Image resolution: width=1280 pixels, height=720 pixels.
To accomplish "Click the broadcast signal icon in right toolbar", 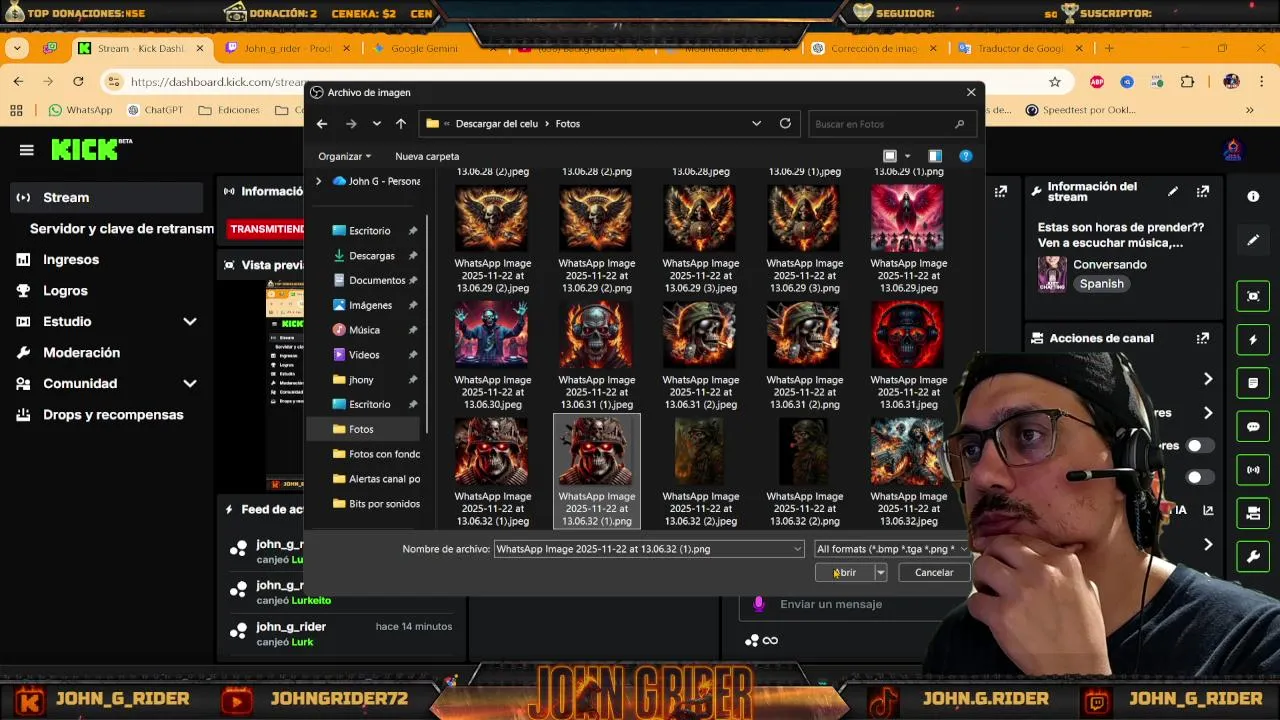I will (1253, 470).
